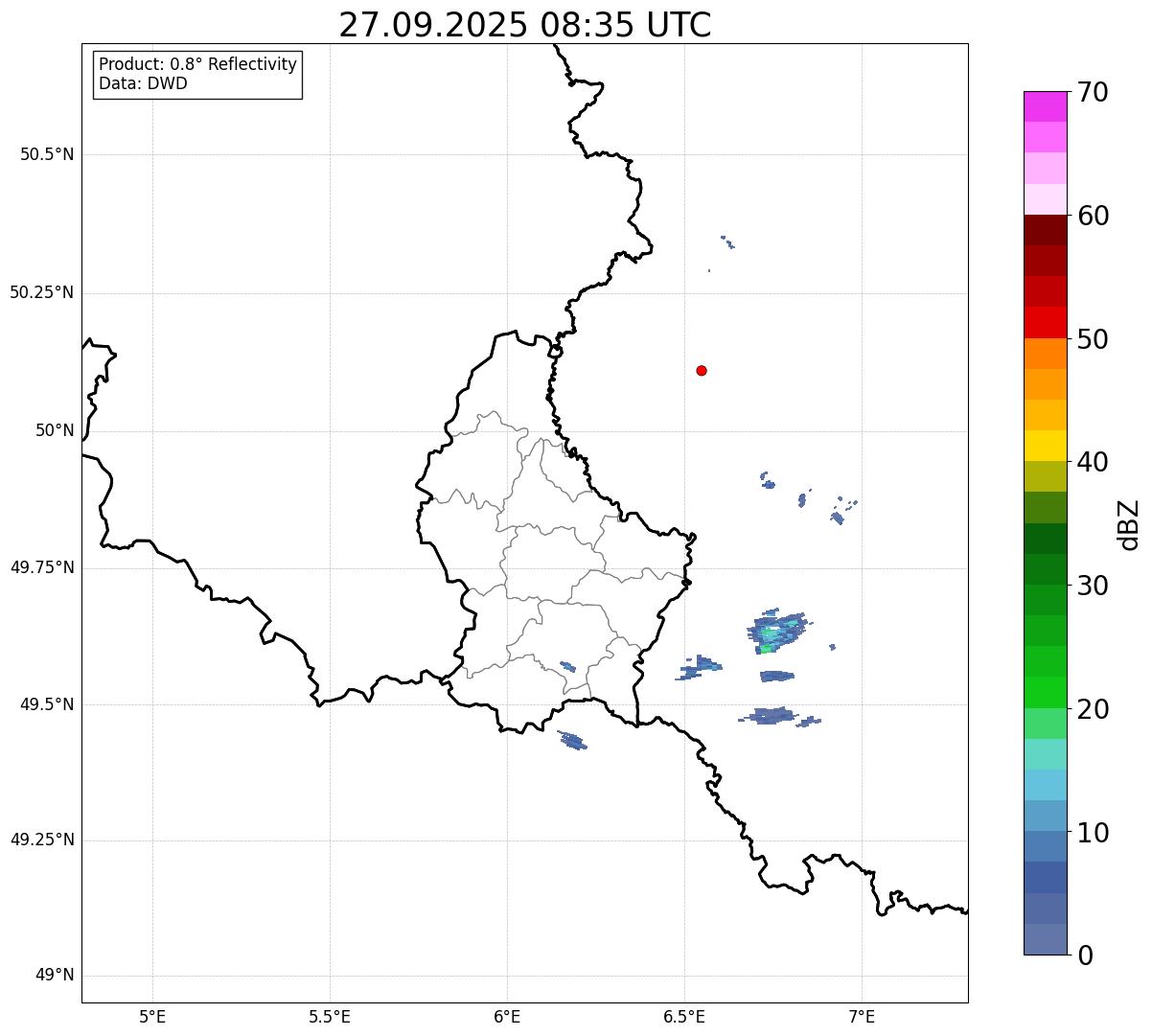Pick the bright red colorbar segment above 50
The width and height of the screenshot is (1152, 1036).
pyautogui.click(x=1045, y=322)
